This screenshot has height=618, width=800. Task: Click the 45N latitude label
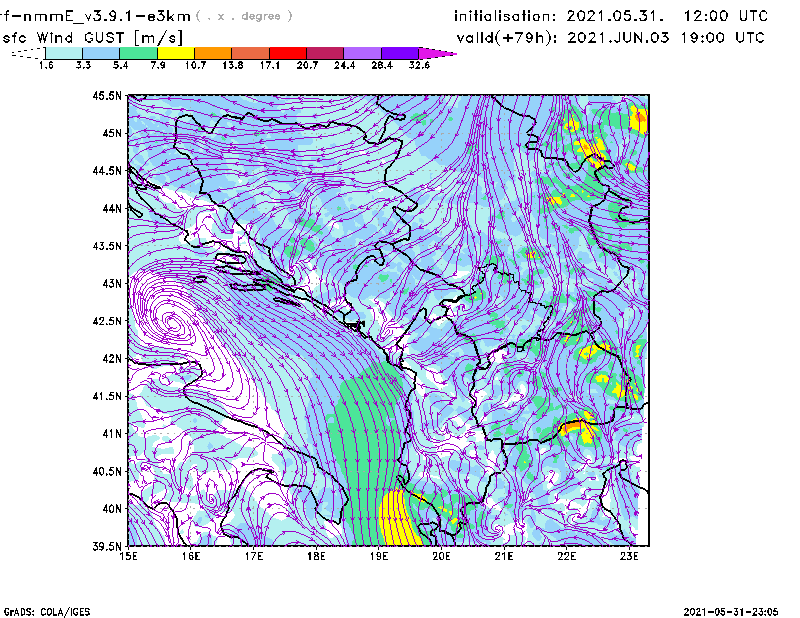pos(112,133)
